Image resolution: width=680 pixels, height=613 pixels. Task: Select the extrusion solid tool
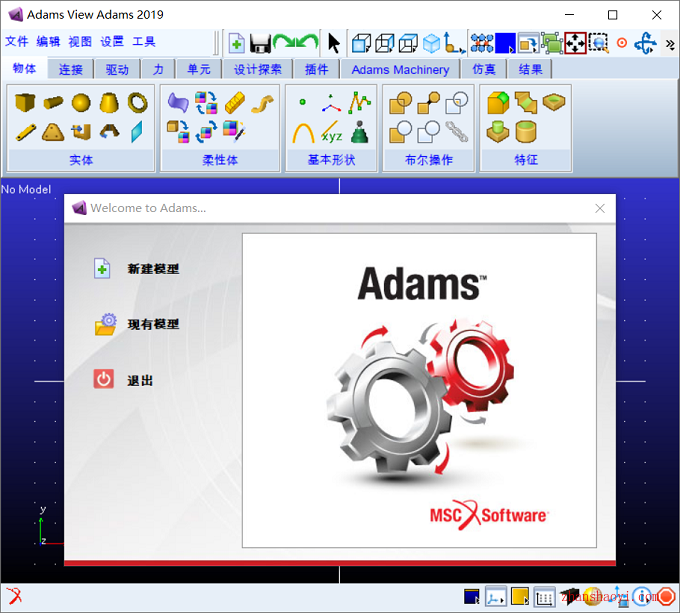tap(81, 132)
